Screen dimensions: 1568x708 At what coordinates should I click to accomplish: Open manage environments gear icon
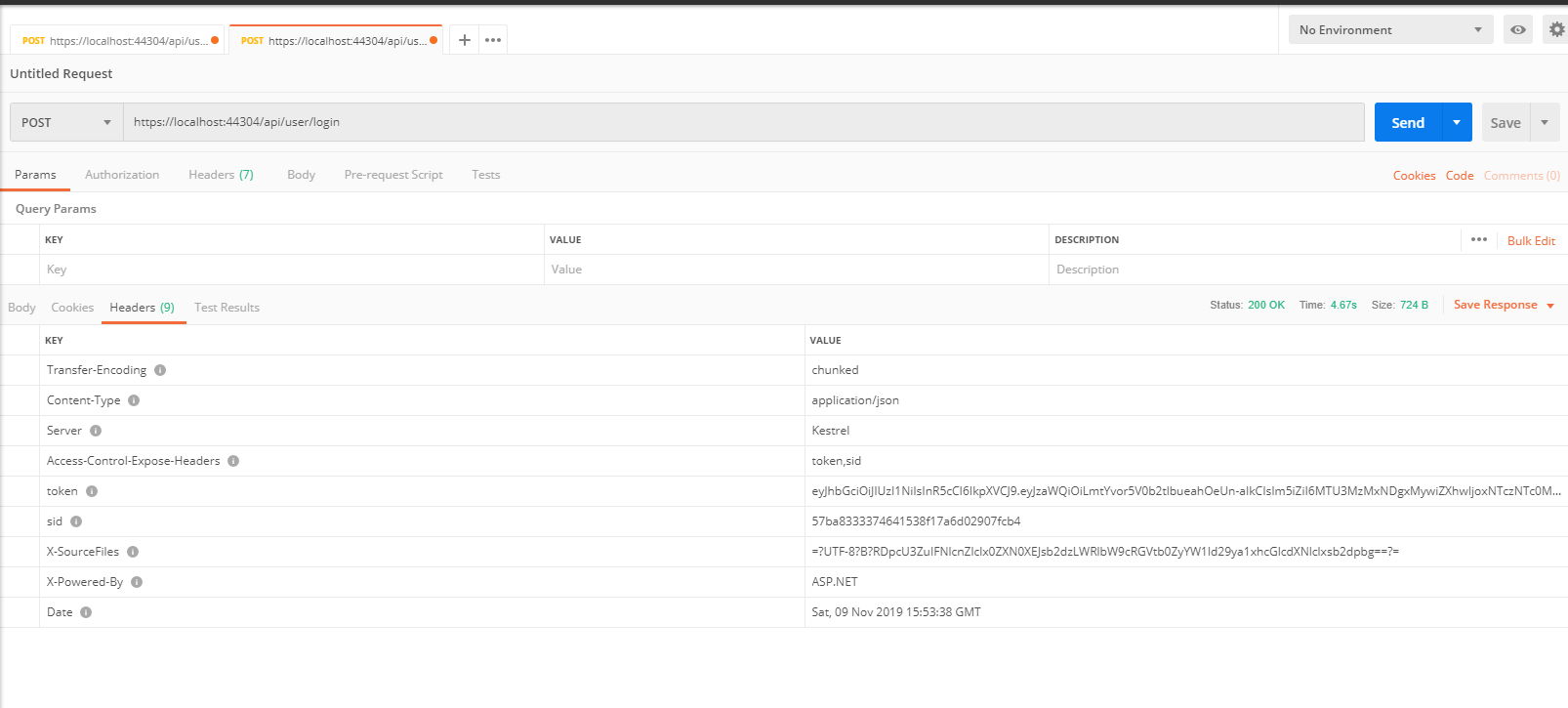pos(1556,30)
